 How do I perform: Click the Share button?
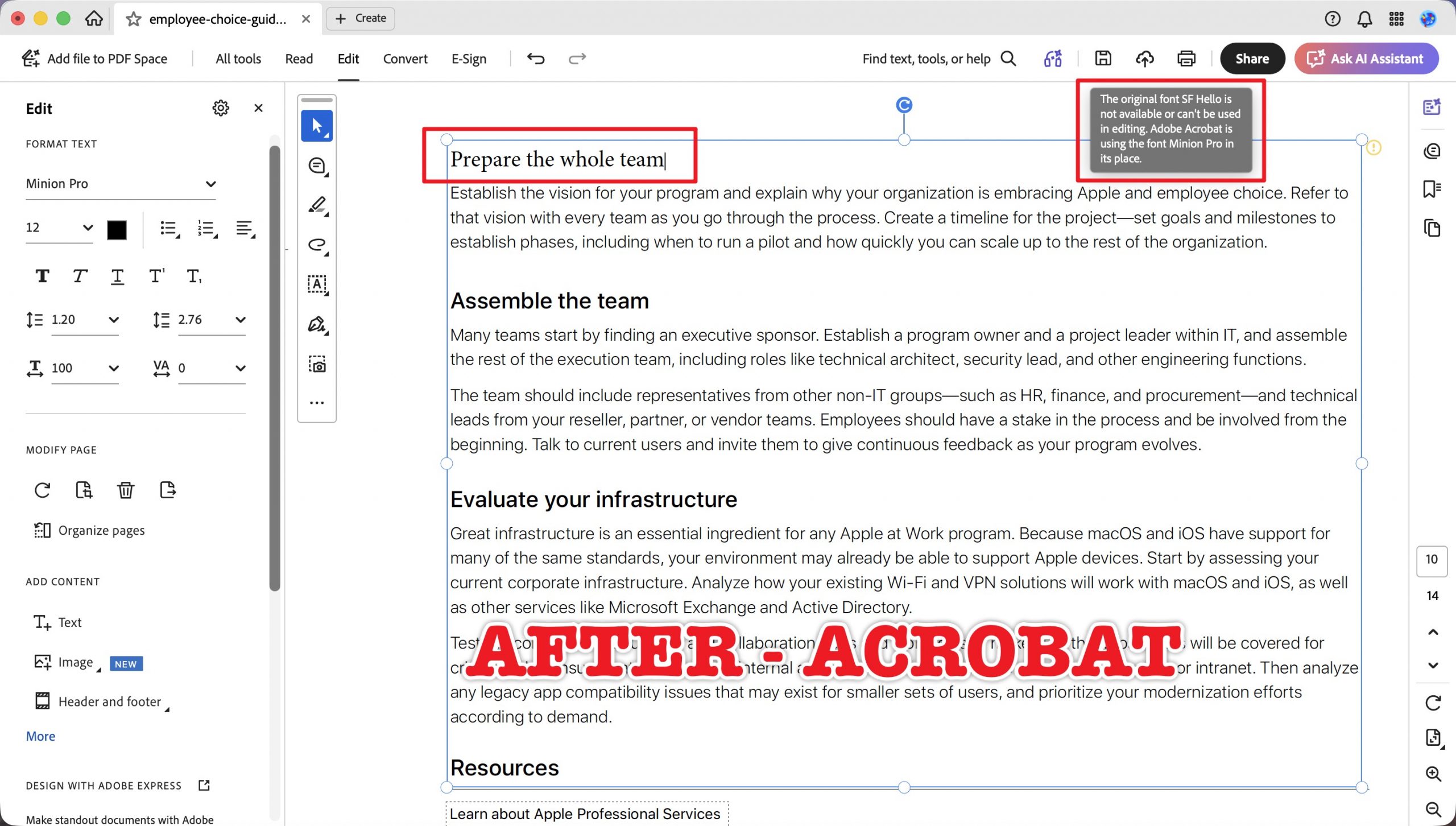coord(1252,59)
